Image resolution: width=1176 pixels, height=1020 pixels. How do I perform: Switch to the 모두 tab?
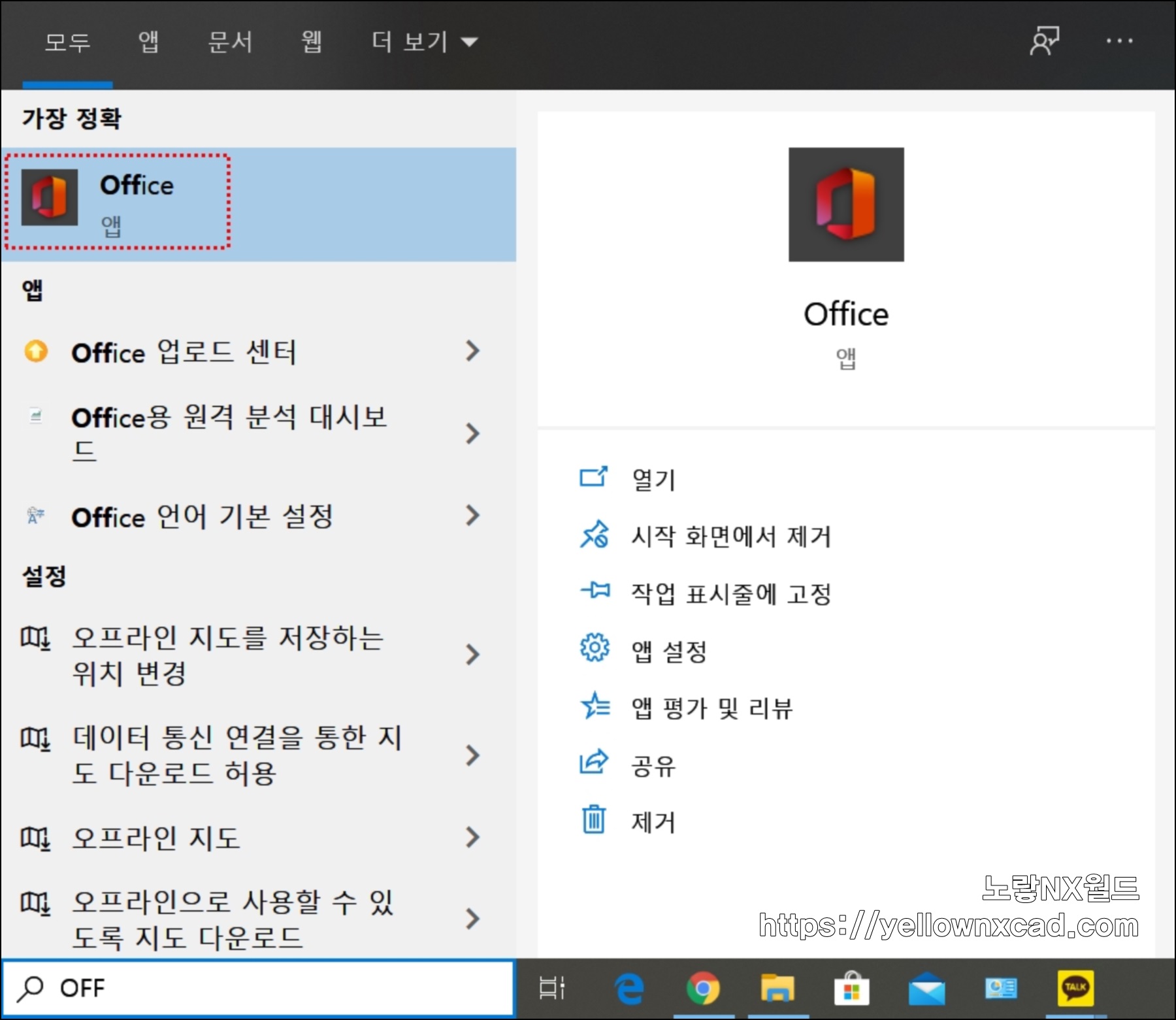pos(67,42)
